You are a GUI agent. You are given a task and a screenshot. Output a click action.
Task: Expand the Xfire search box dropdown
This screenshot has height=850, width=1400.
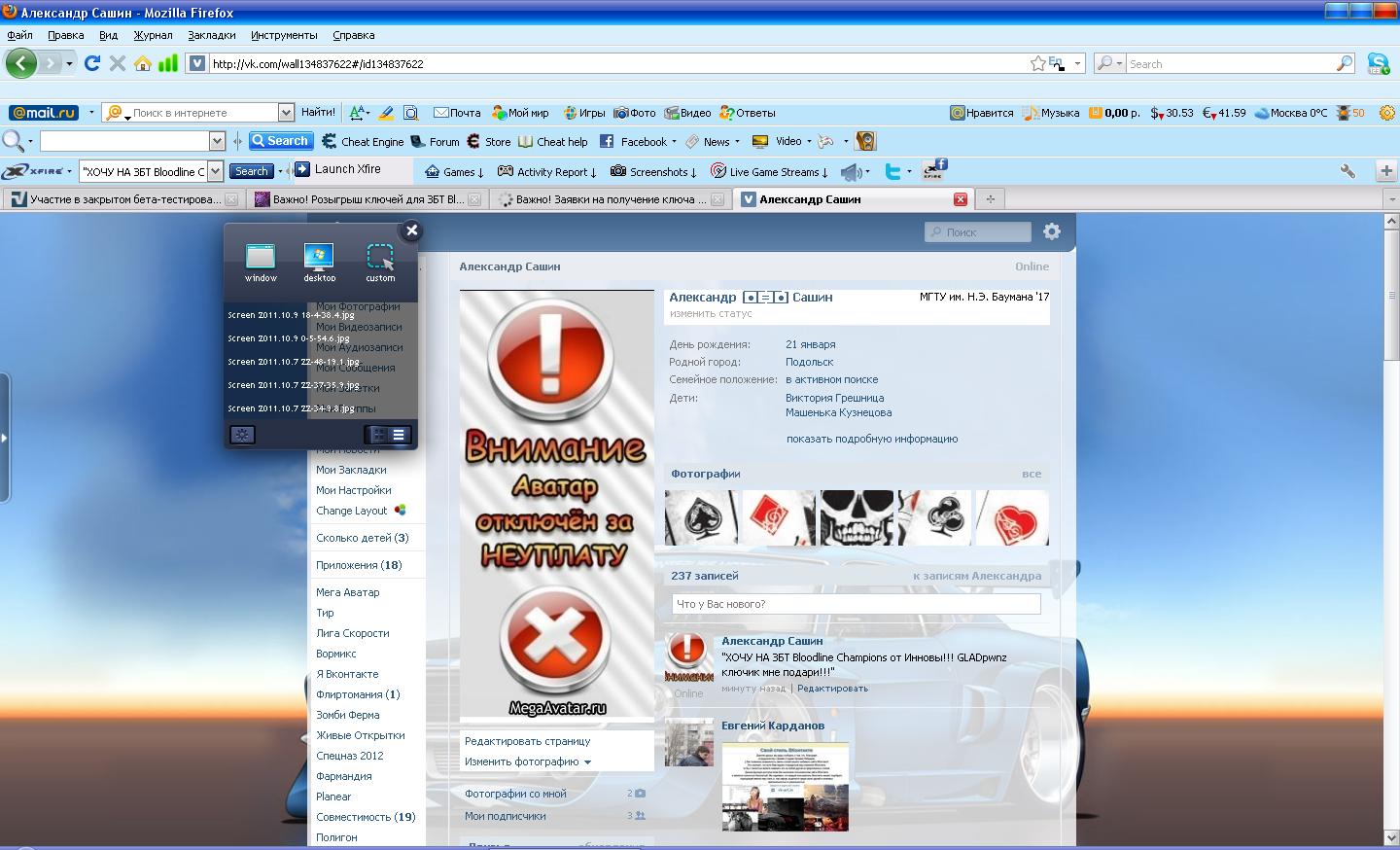(x=216, y=171)
